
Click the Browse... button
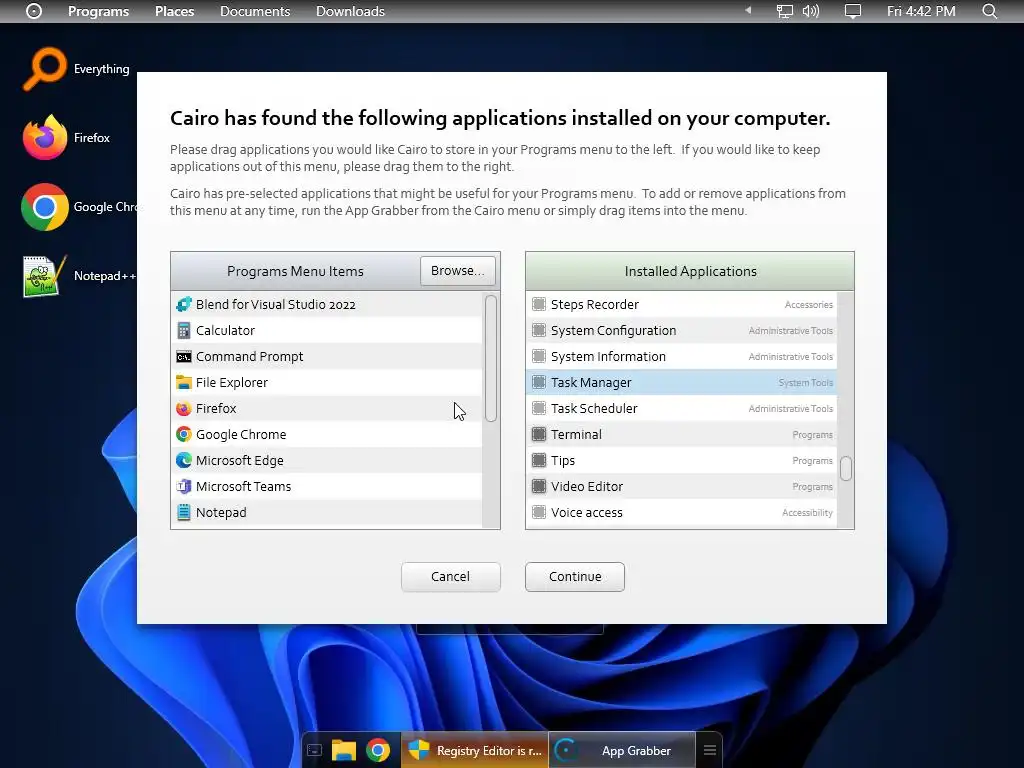pos(458,270)
